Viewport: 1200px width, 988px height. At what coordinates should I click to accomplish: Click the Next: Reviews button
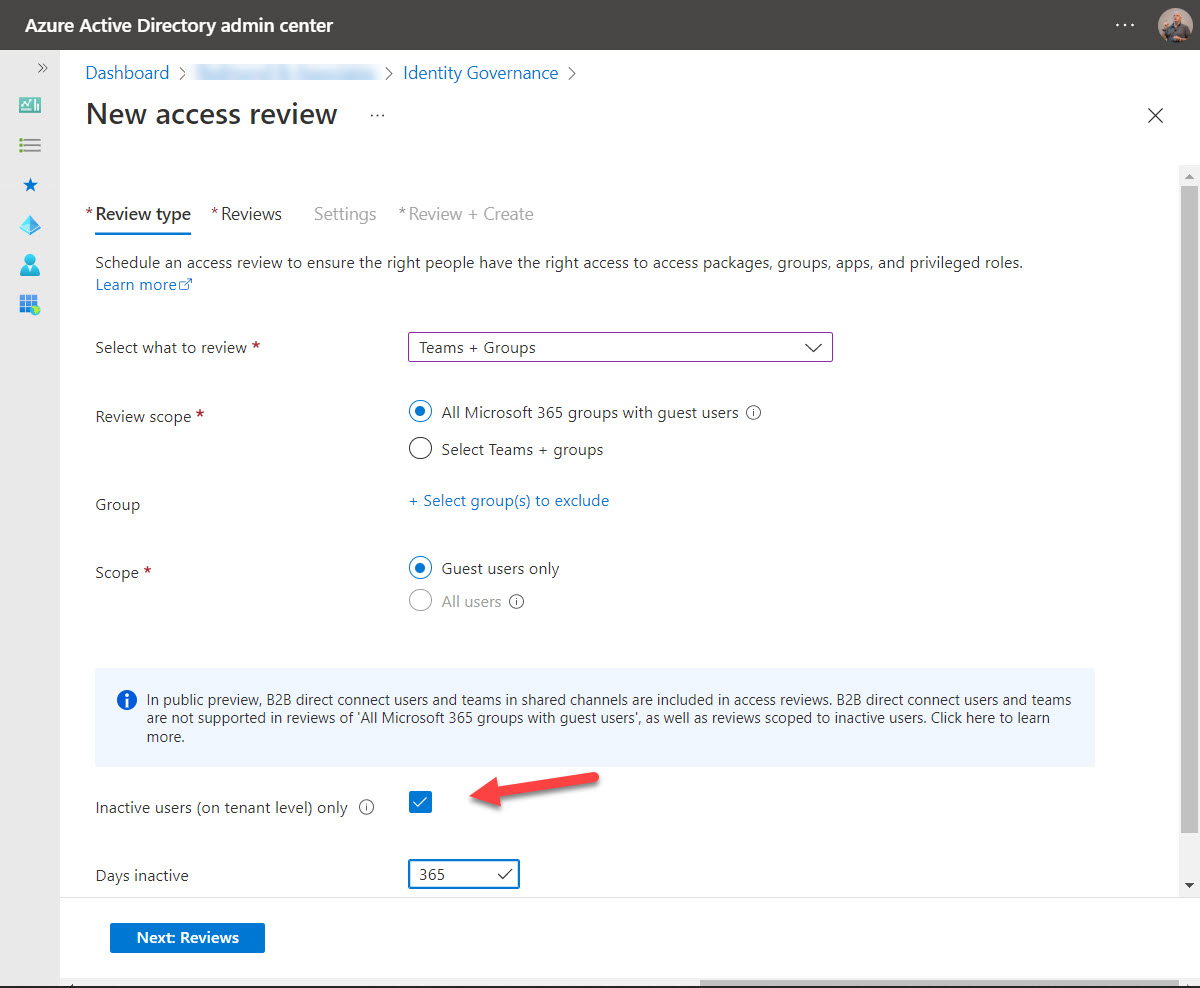pos(187,938)
